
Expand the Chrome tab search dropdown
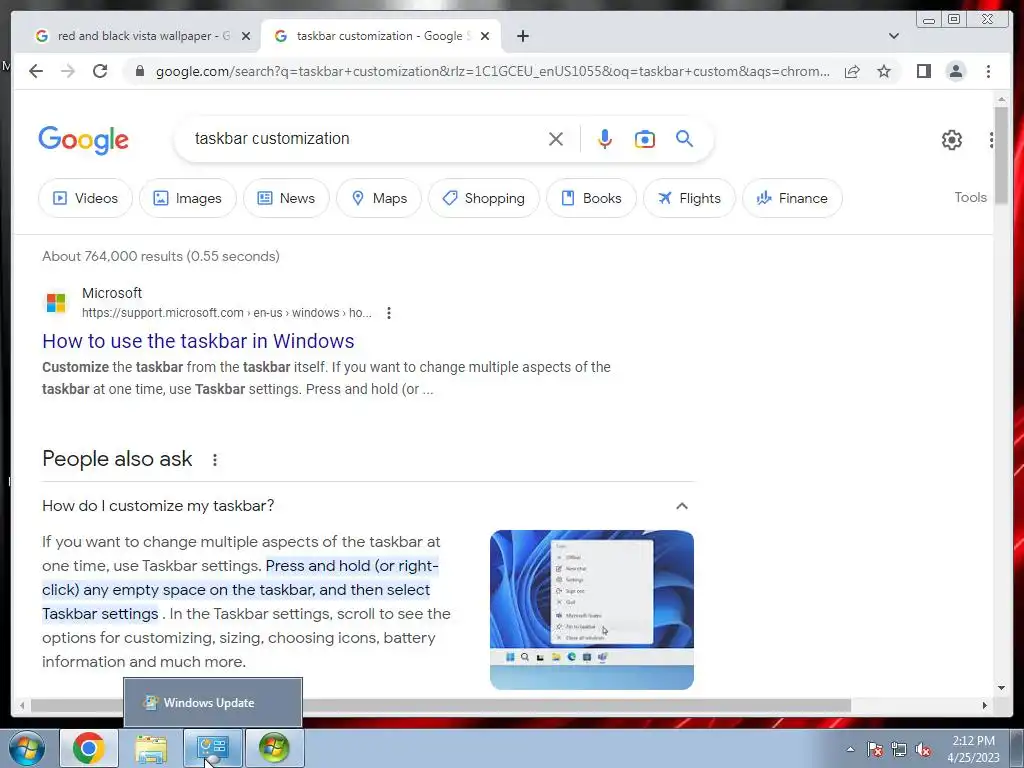[x=894, y=36]
